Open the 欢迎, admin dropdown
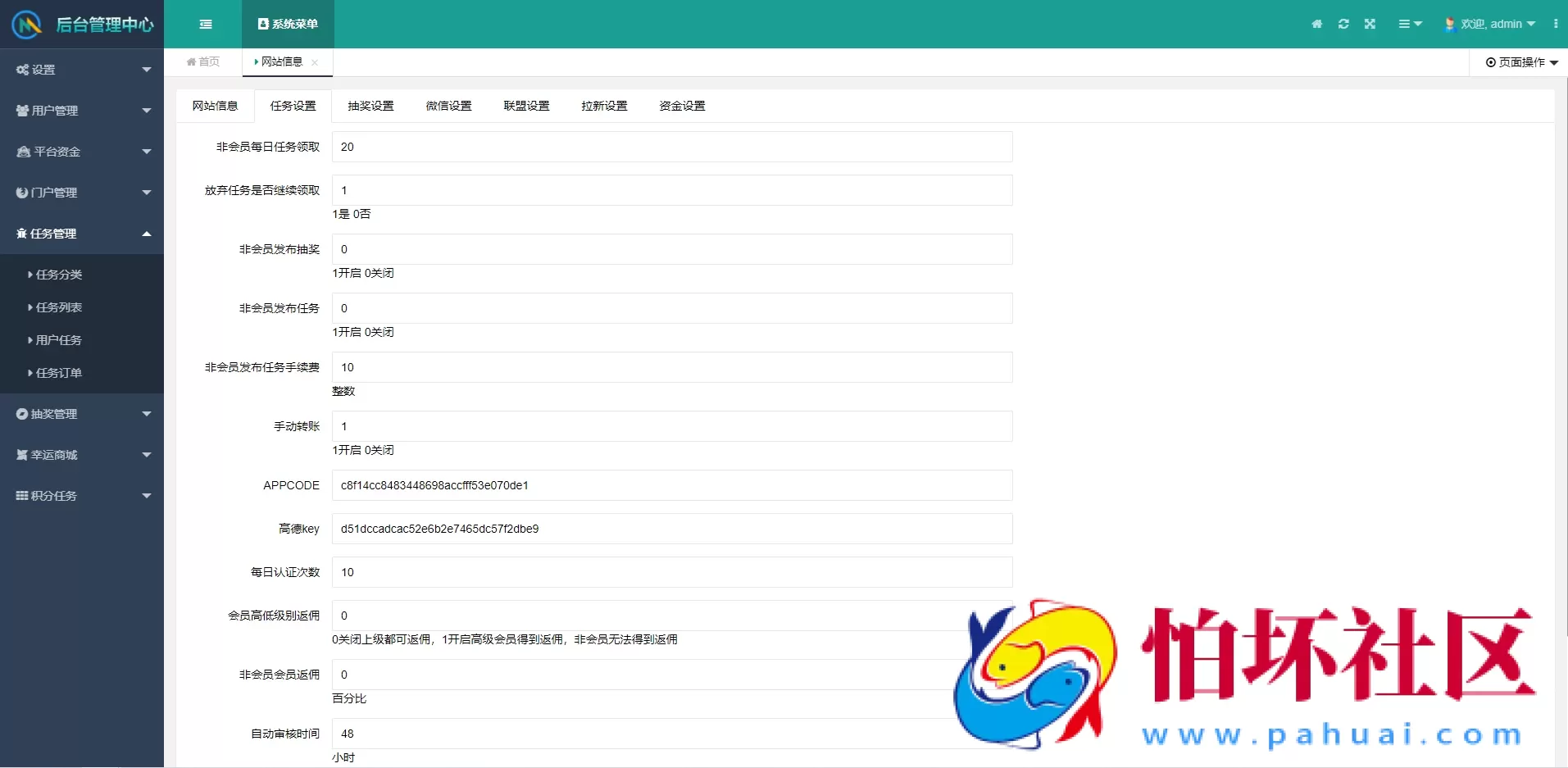Screen dimensions: 1568x768 tap(1489, 24)
